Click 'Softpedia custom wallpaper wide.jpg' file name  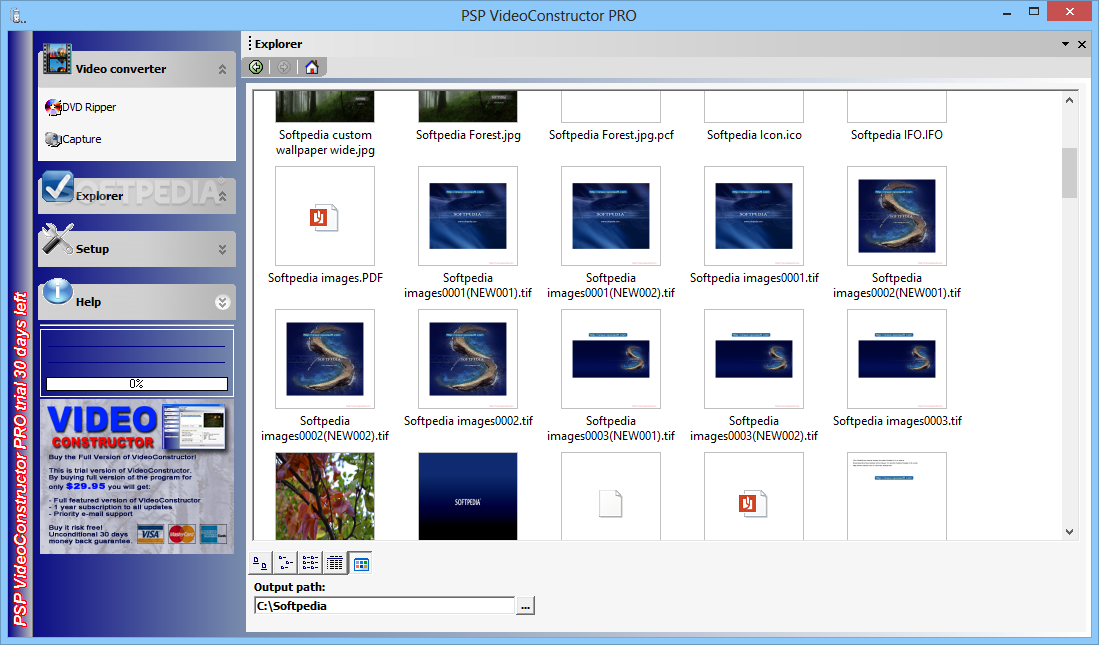click(325, 142)
